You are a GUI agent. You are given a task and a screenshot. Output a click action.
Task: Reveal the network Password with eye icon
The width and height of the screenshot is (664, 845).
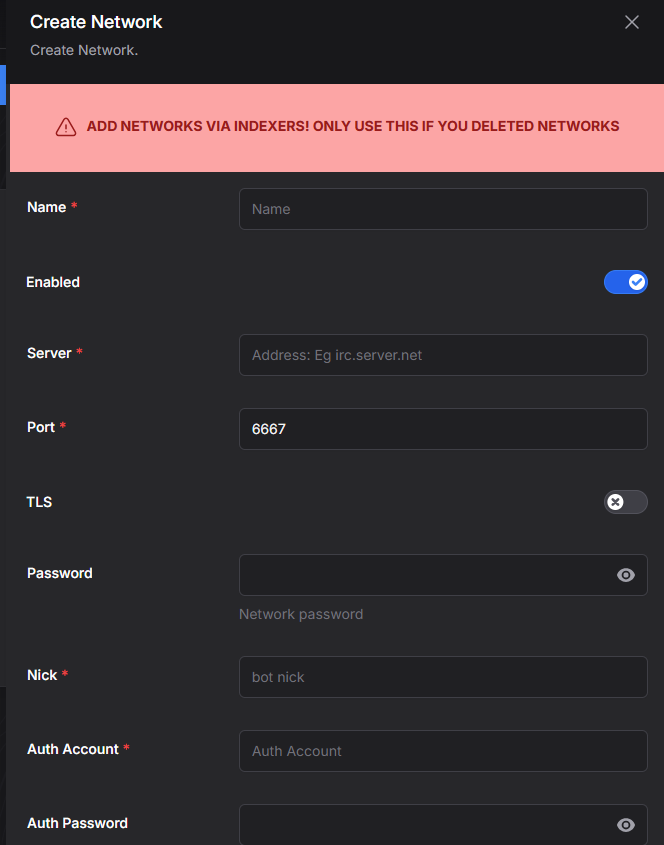coord(626,575)
